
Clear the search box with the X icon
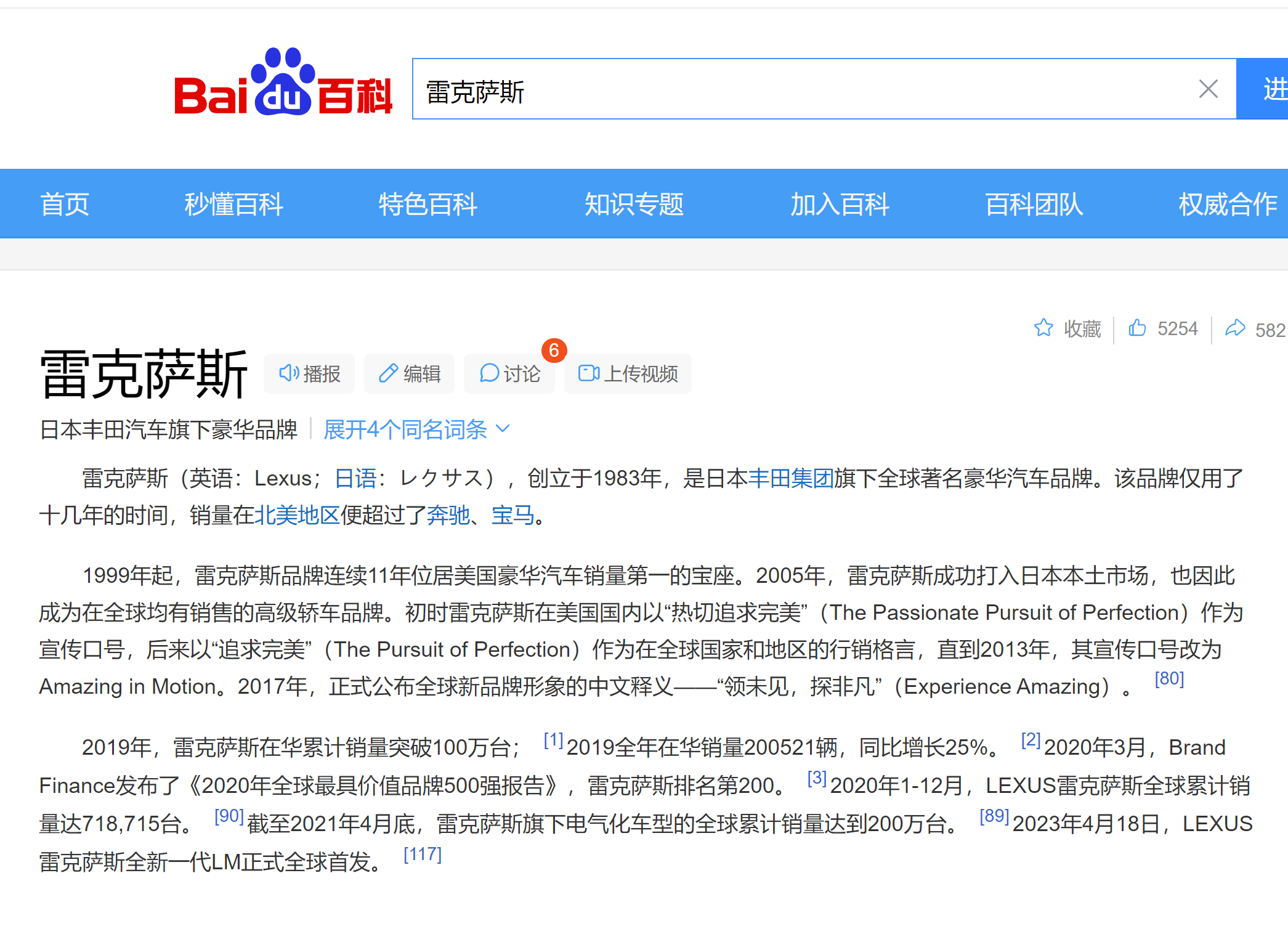1208,89
